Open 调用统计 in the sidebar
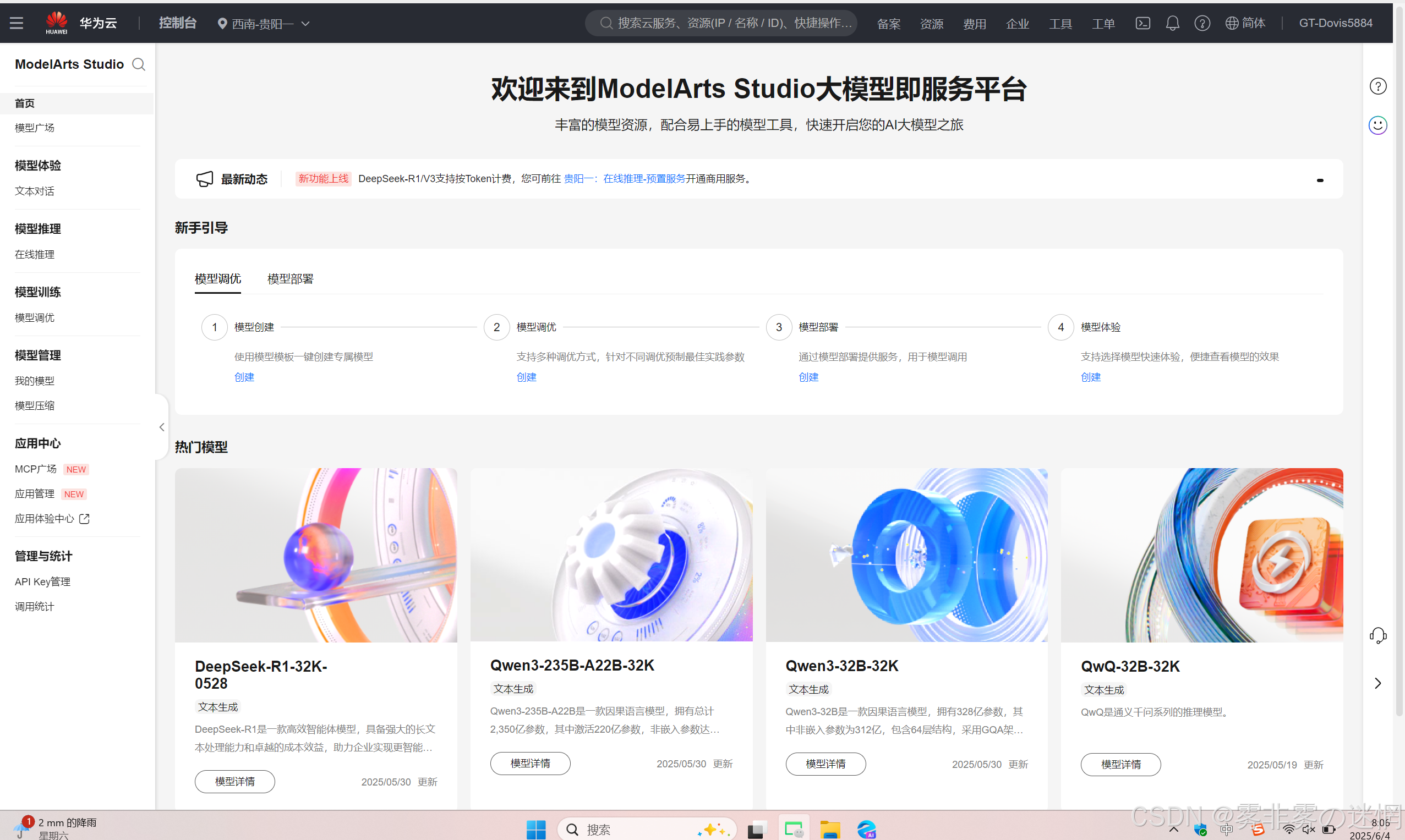Viewport: 1405px width, 840px height. coord(35,607)
